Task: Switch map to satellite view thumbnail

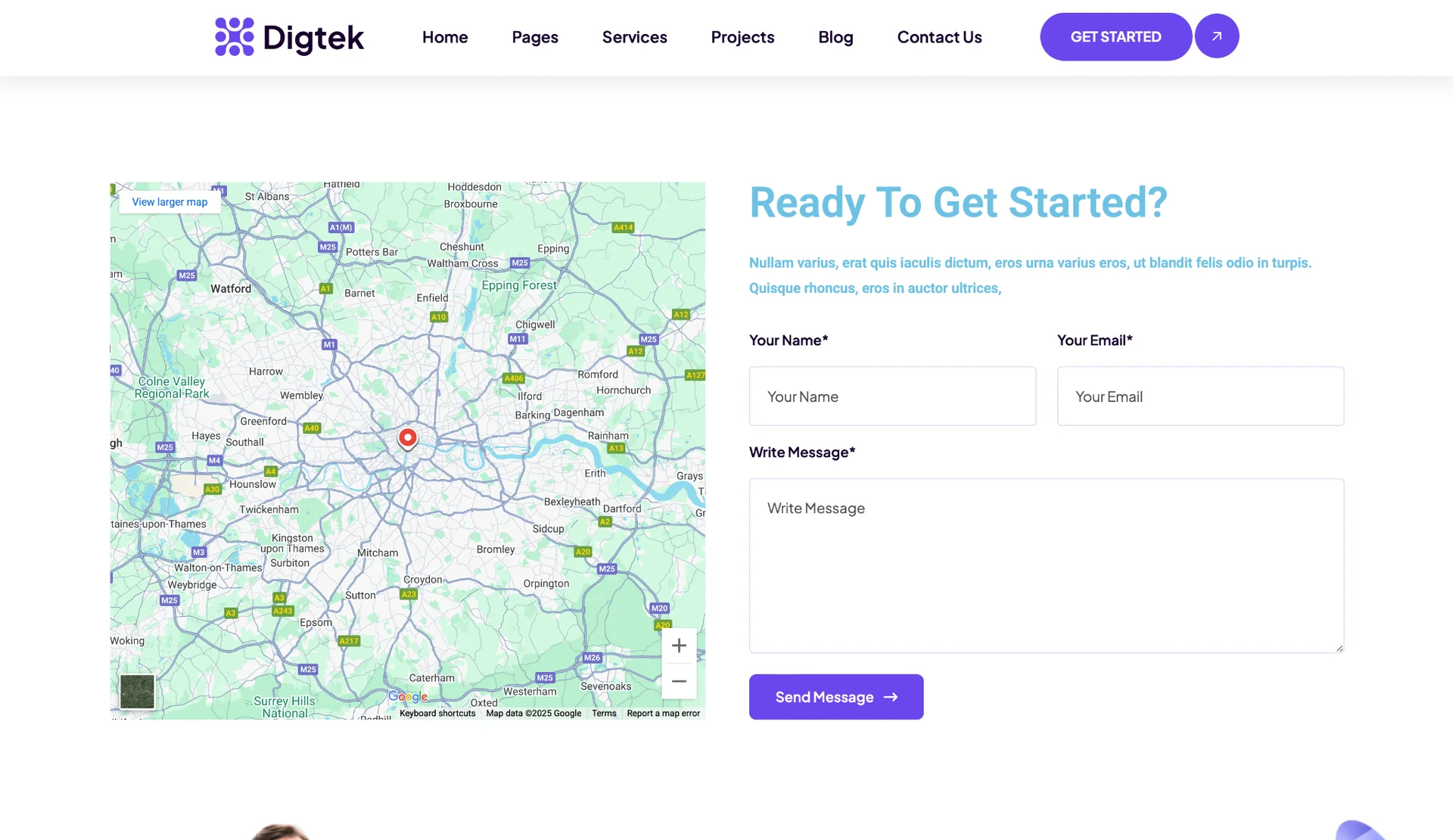Action: click(x=138, y=691)
